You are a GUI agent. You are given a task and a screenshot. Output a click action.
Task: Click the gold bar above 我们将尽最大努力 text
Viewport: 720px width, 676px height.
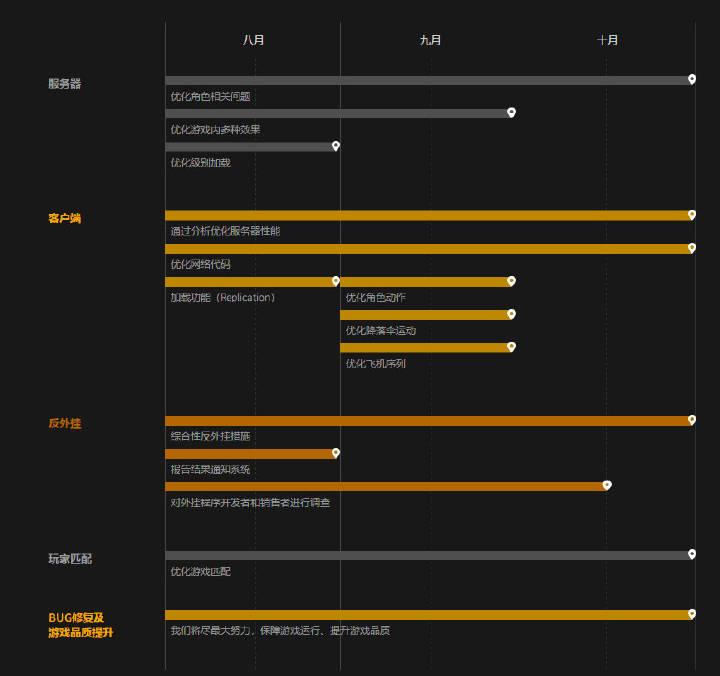pyautogui.click(x=428, y=615)
